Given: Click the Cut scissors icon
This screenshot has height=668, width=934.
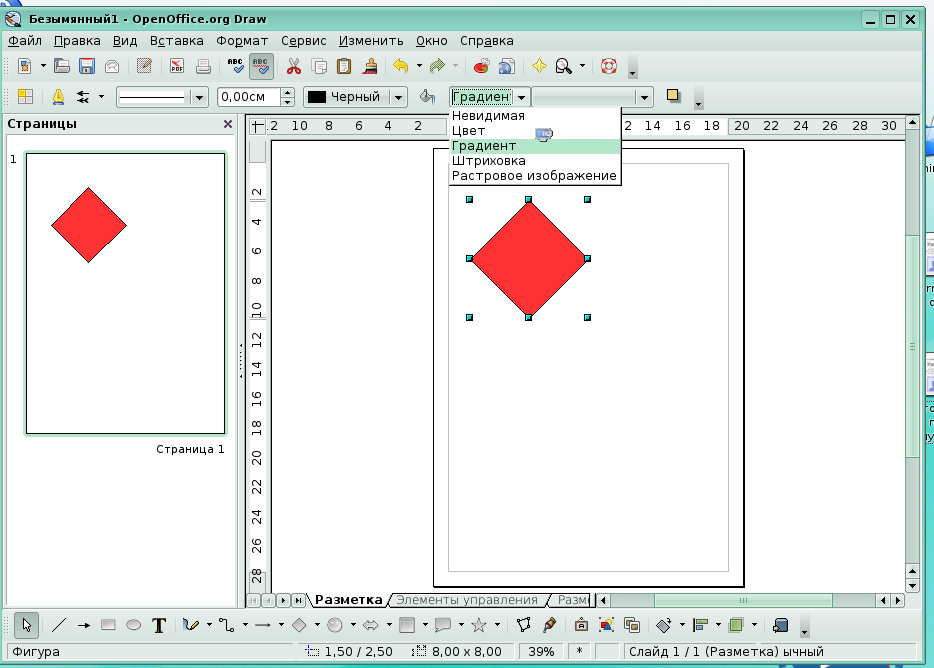Looking at the screenshot, I should pos(294,67).
